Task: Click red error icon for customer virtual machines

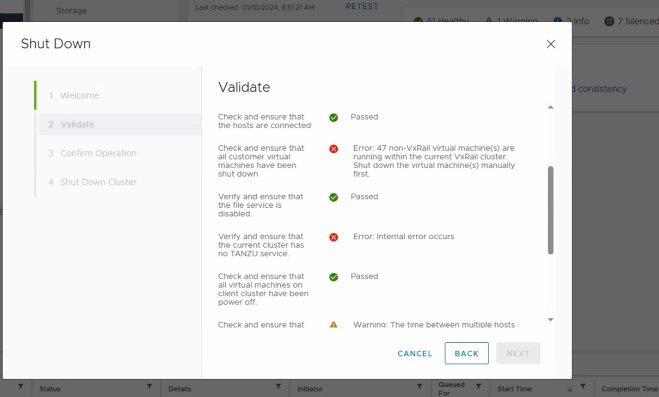Action: point(334,149)
